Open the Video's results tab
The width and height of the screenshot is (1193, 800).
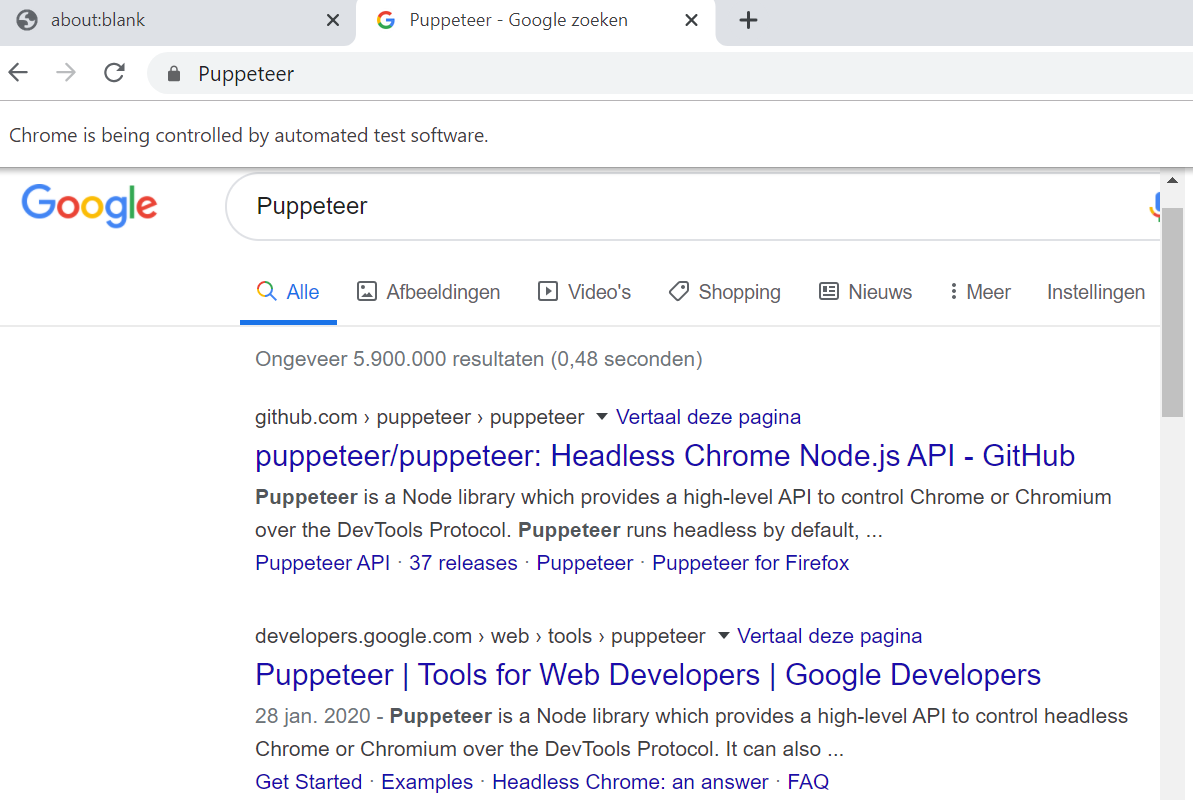click(584, 292)
